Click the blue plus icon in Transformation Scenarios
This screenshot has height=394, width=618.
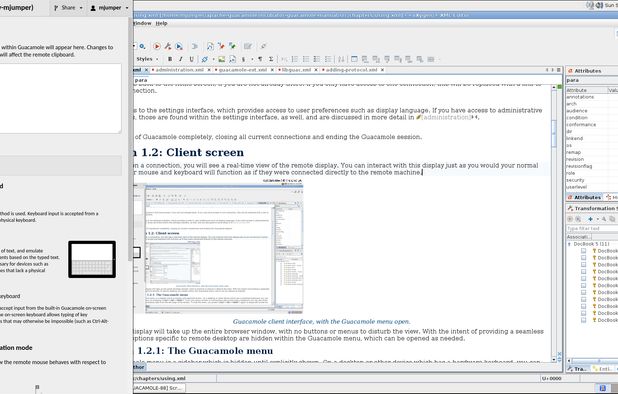590,219
